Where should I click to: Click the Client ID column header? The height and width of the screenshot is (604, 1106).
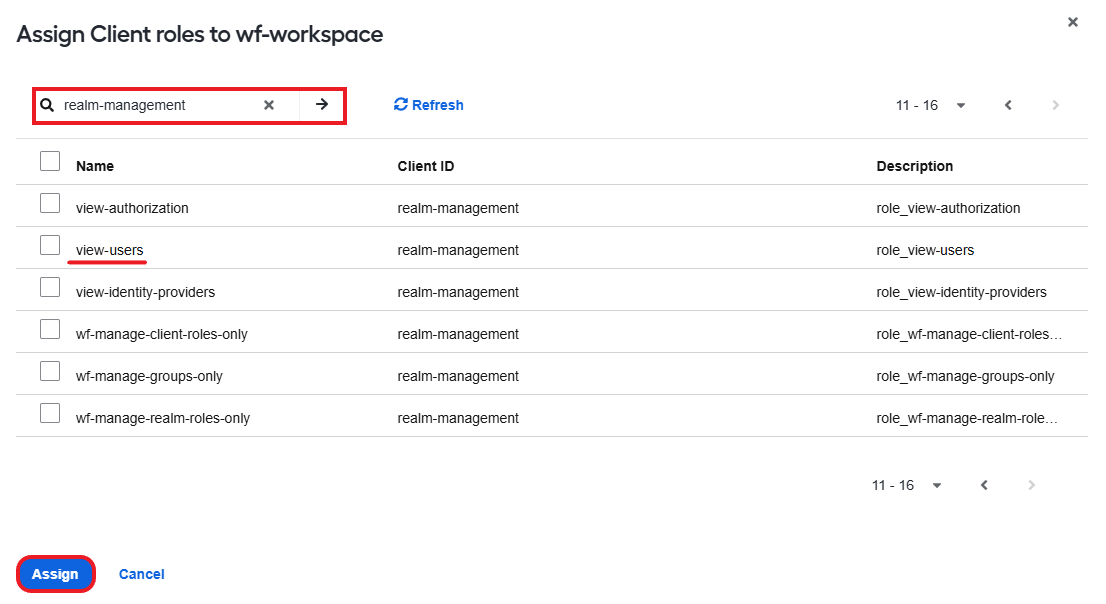pyautogui.click(x=425, y=167)
